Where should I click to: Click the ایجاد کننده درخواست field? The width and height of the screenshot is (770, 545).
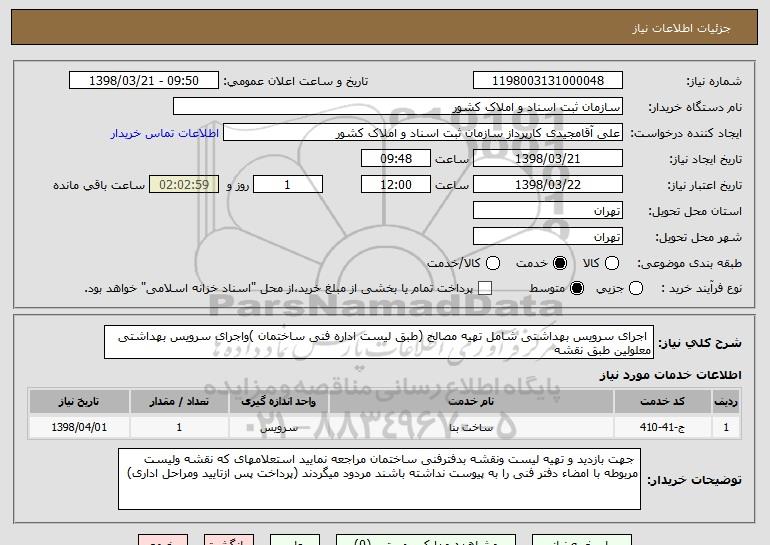(x=423, y=133)
